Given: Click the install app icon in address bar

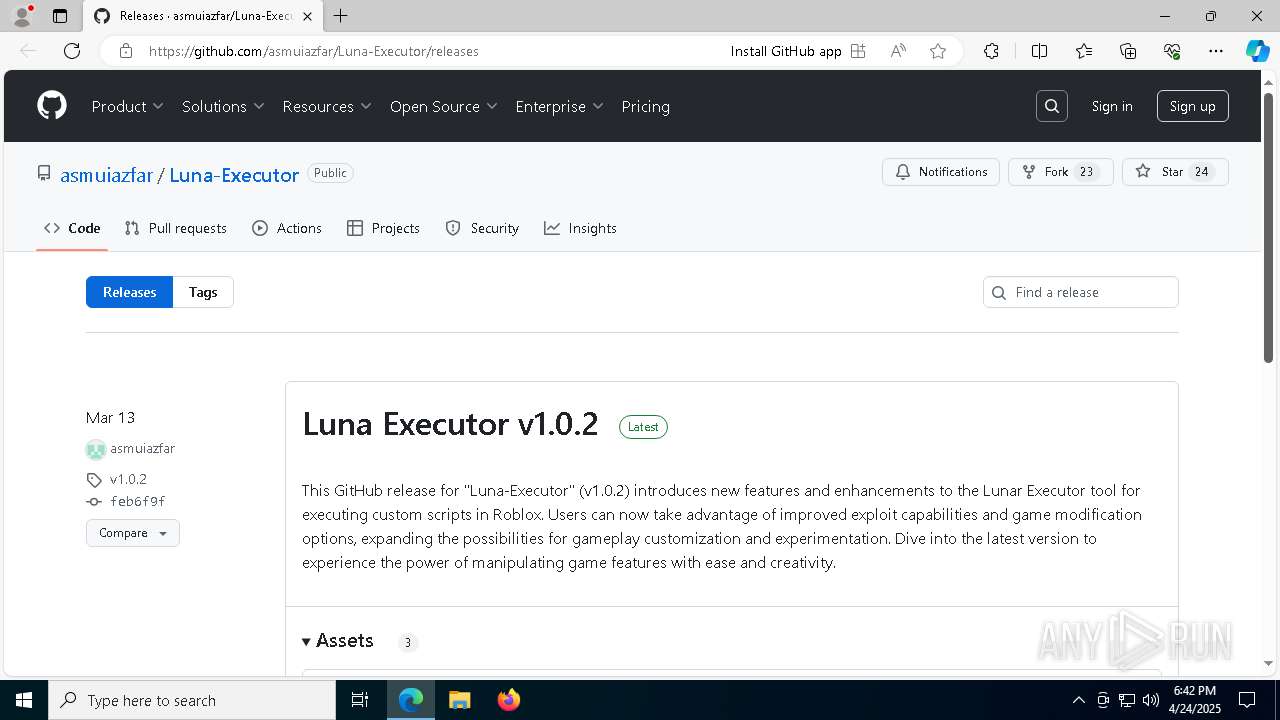Looking at the screenshot, I should point(858,51).
